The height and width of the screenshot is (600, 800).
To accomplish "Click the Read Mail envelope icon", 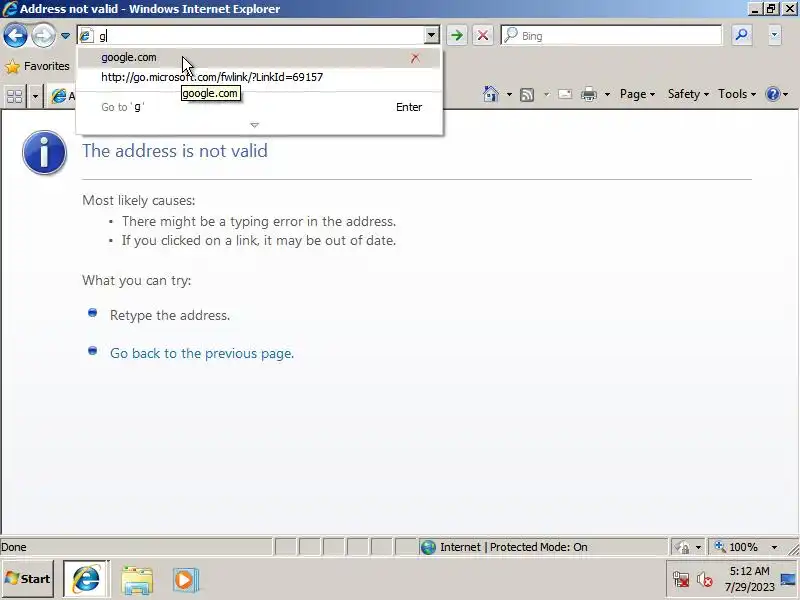I will [x=565, y=94].
